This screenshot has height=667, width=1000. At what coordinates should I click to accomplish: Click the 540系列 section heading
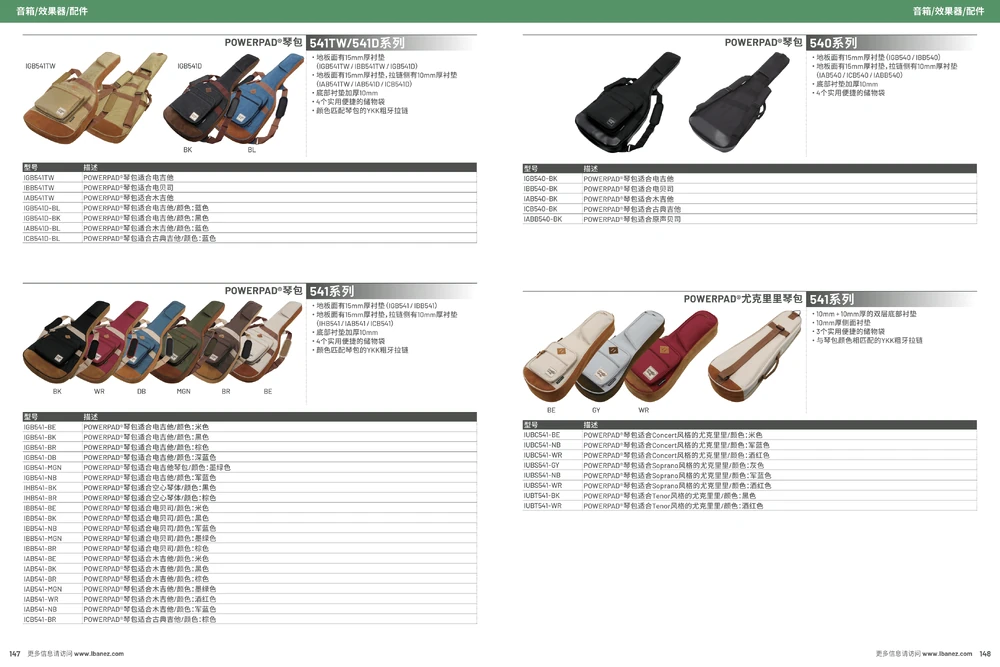833,43
